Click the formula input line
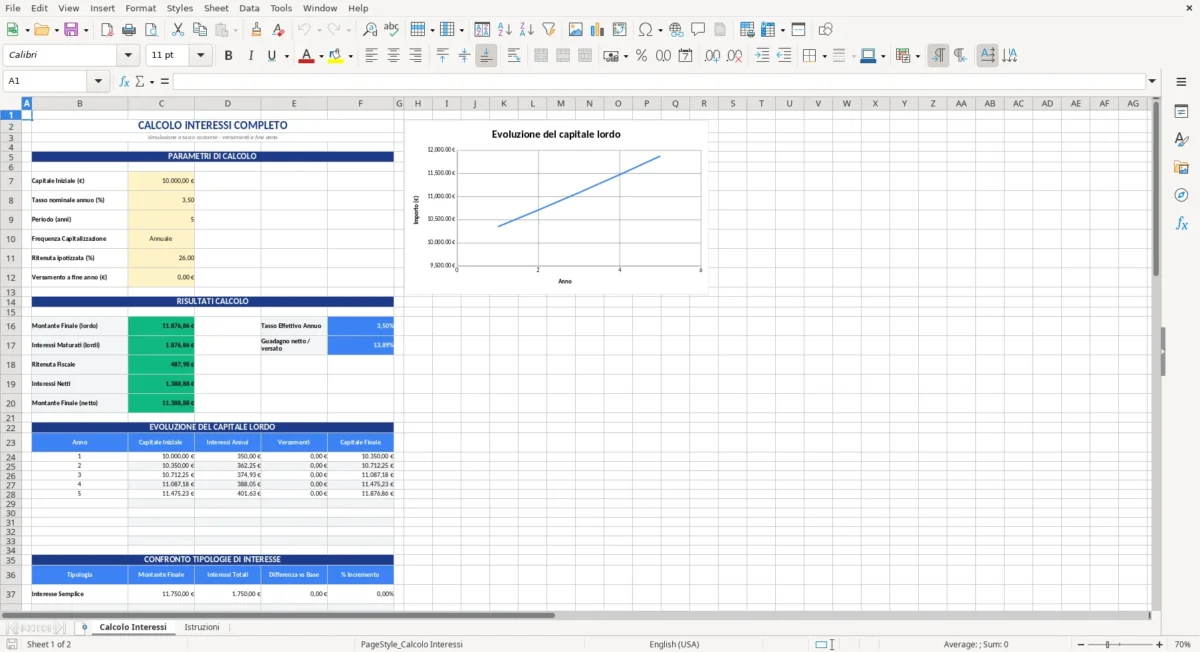1200x652 pixels. click(659, 81)
